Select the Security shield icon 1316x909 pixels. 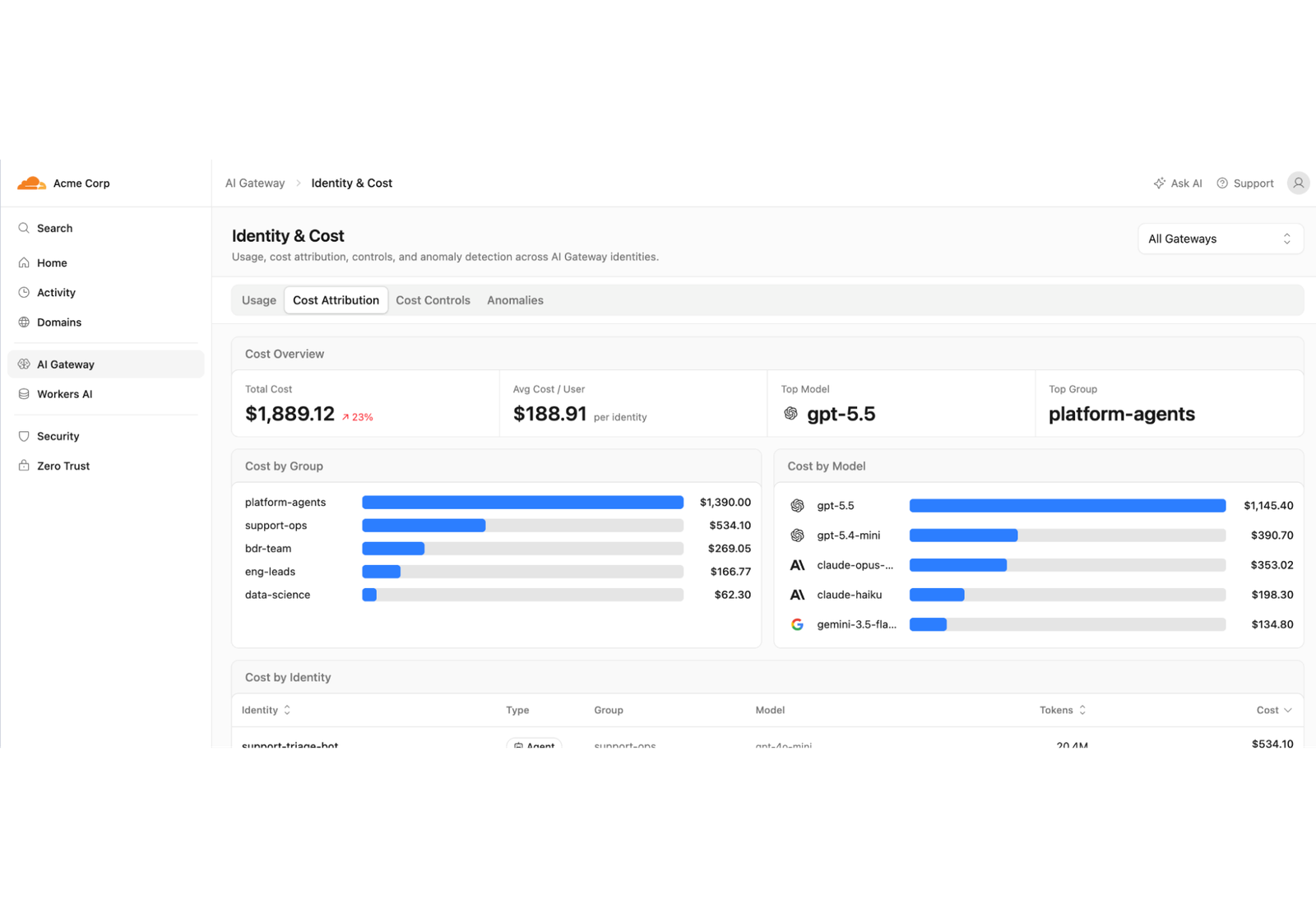(24, 436)
